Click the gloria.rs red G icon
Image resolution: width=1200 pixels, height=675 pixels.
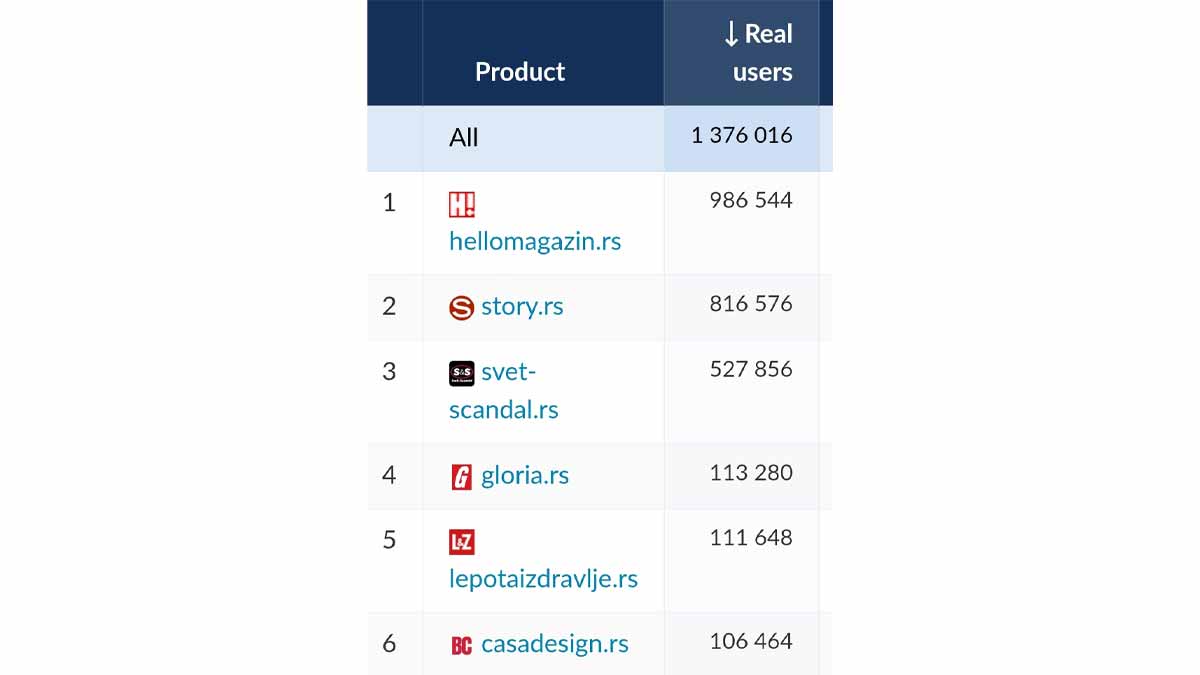pos(461,477)
